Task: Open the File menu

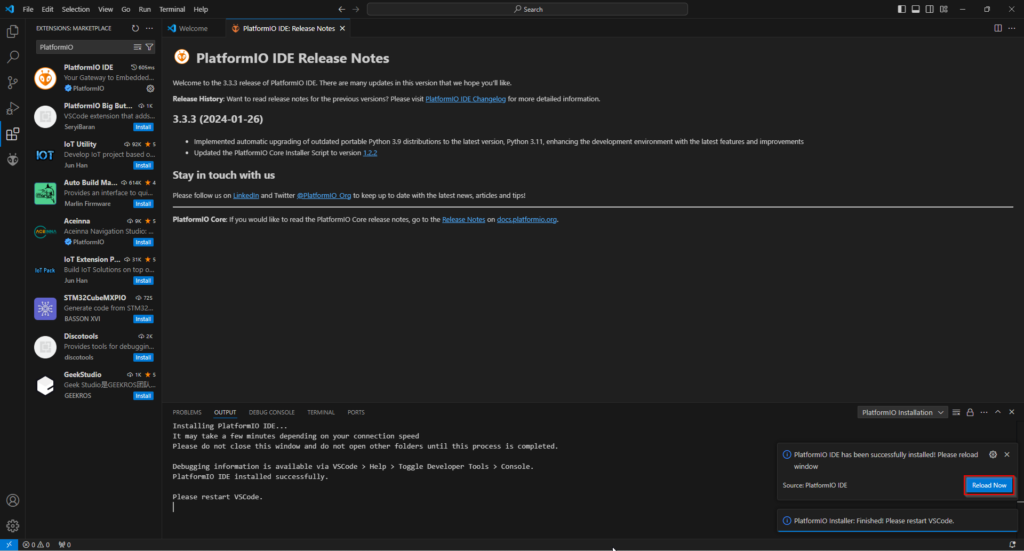Action: [x=28, y=9]
